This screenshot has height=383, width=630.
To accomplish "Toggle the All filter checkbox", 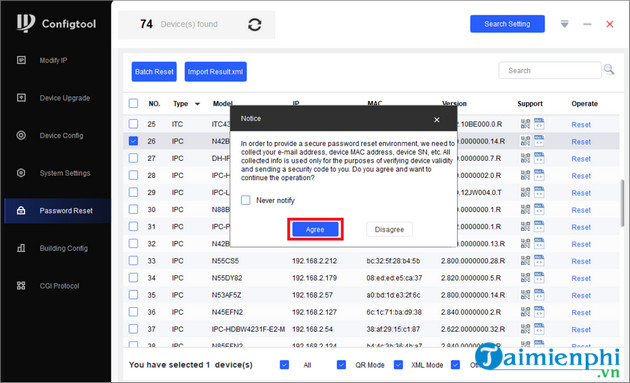I will tap(284, 365).
